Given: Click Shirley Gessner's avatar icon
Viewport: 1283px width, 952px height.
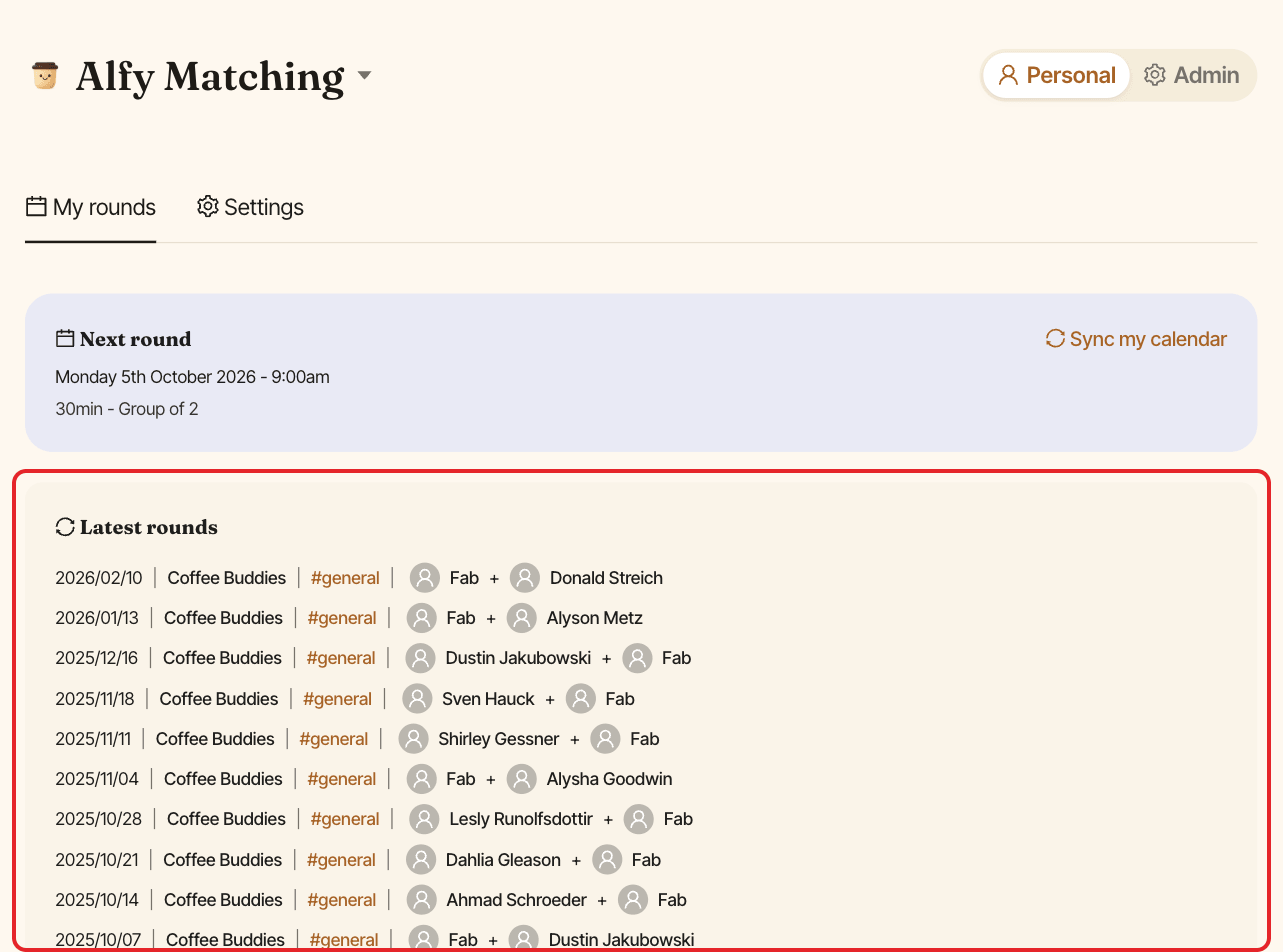Looking at the screenshot, I should (x=413, y=739).
